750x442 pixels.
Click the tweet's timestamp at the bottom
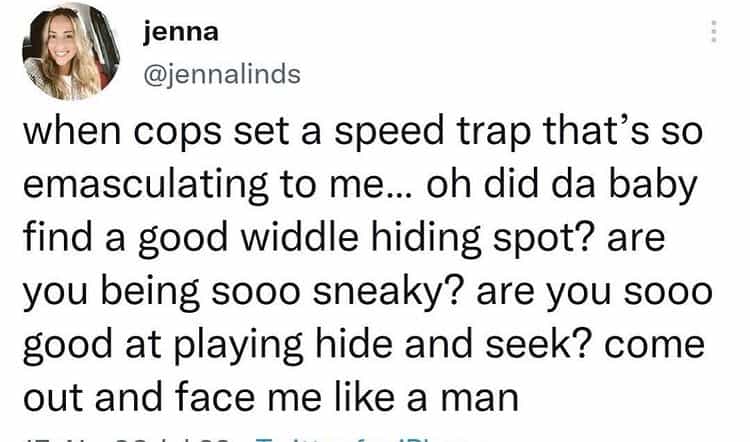(x=130, y=437)
